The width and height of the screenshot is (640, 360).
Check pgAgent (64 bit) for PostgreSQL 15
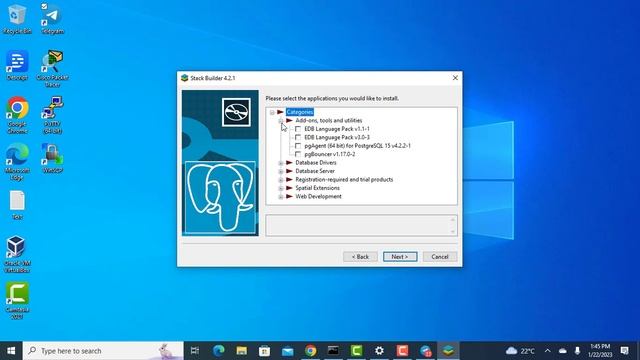[x=298, y=146]
